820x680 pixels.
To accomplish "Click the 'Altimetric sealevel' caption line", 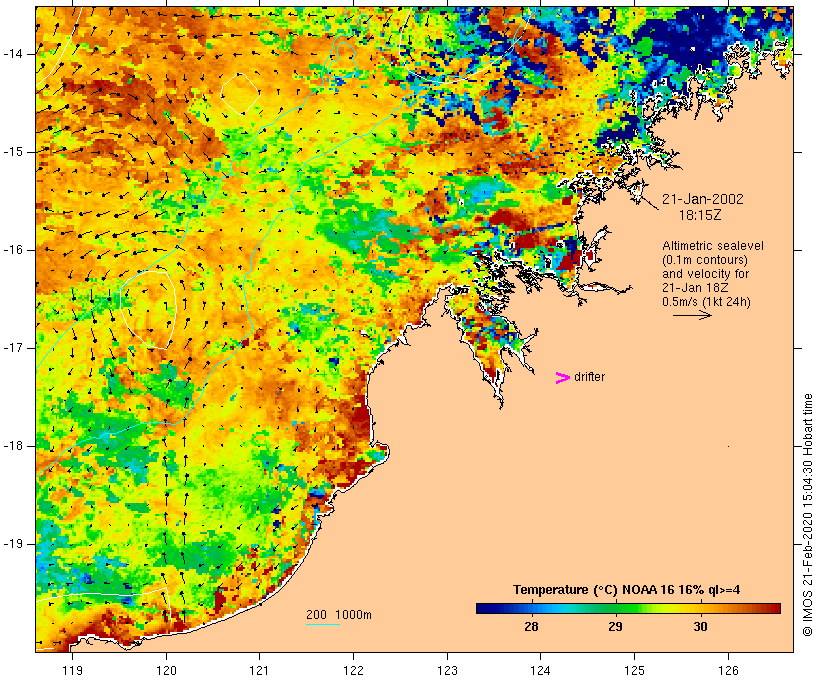I will [x=713, y=245].
